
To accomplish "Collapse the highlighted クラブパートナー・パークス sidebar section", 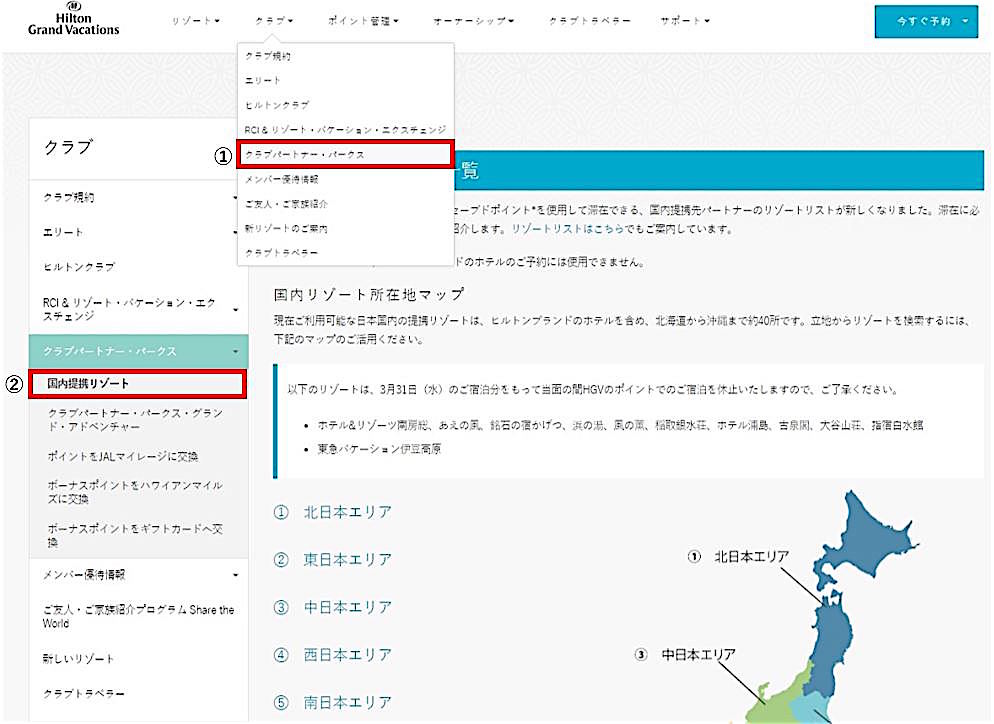I will pyautogui.click(x=235, y=351).
